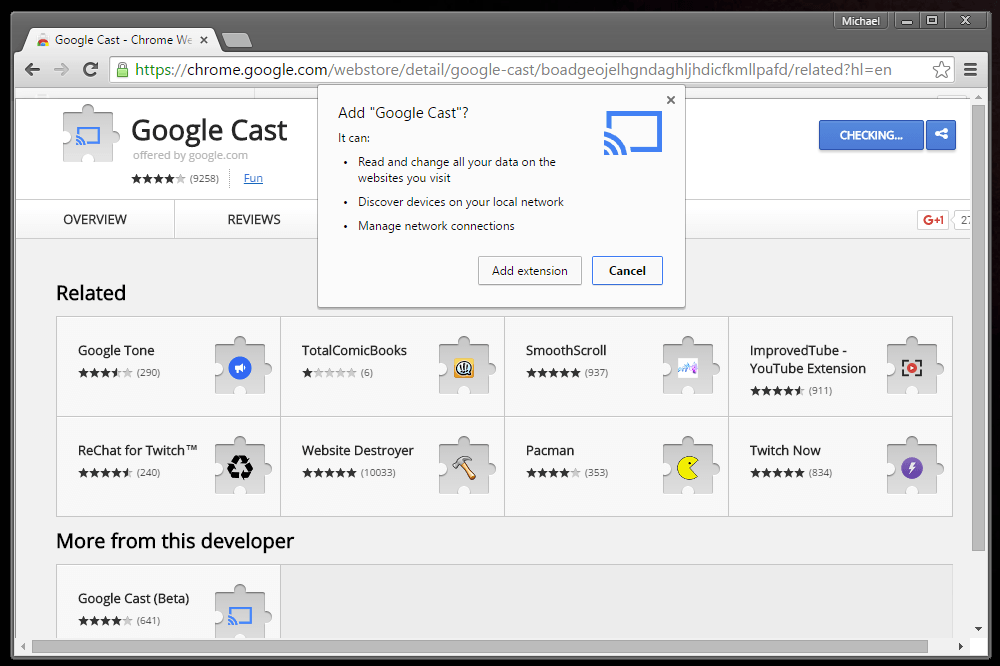
Task: Select the Overview tab
Action: pos(94,219)
